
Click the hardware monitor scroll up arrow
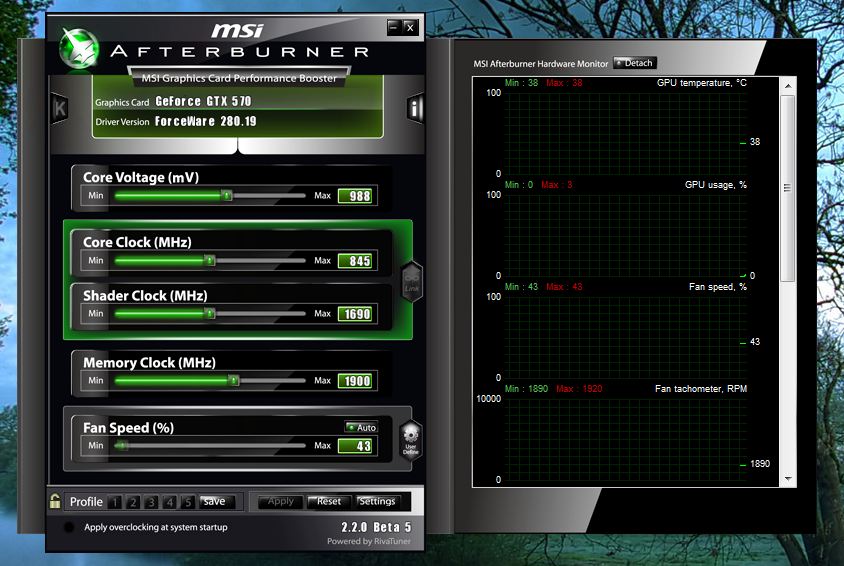[788, 86]
